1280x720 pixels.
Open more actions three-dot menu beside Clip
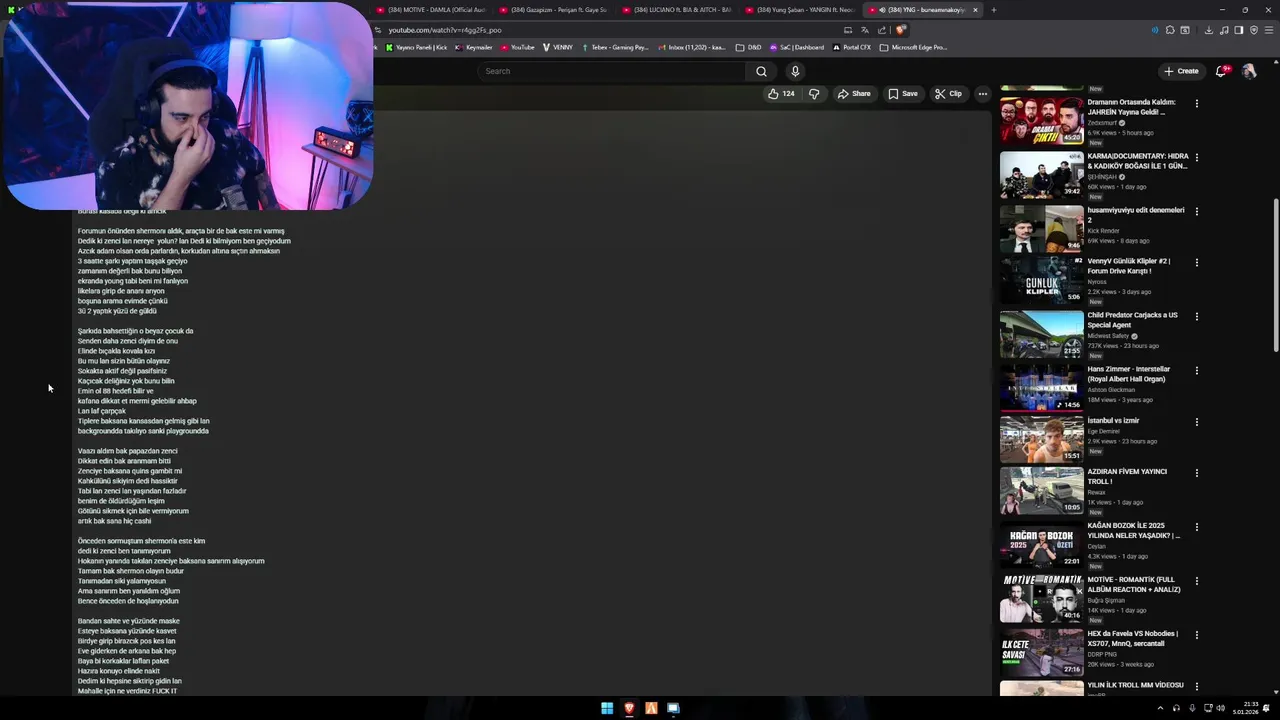pyautogui.click(x=982, y=94)
